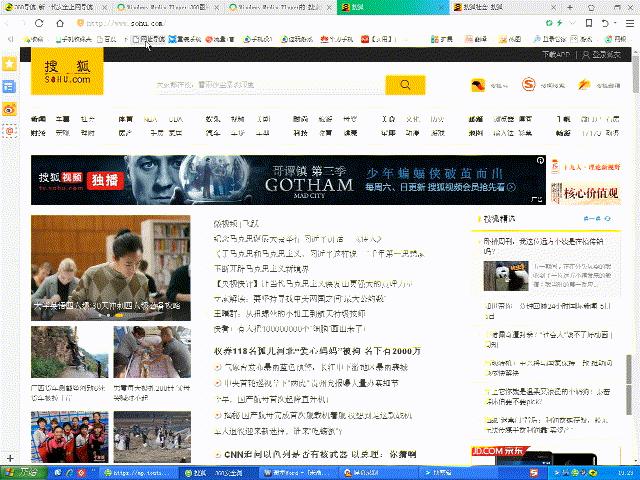
Task: Open the Gotham season banner advertisement
Action: pyautogui.click(x=288, y=180)
